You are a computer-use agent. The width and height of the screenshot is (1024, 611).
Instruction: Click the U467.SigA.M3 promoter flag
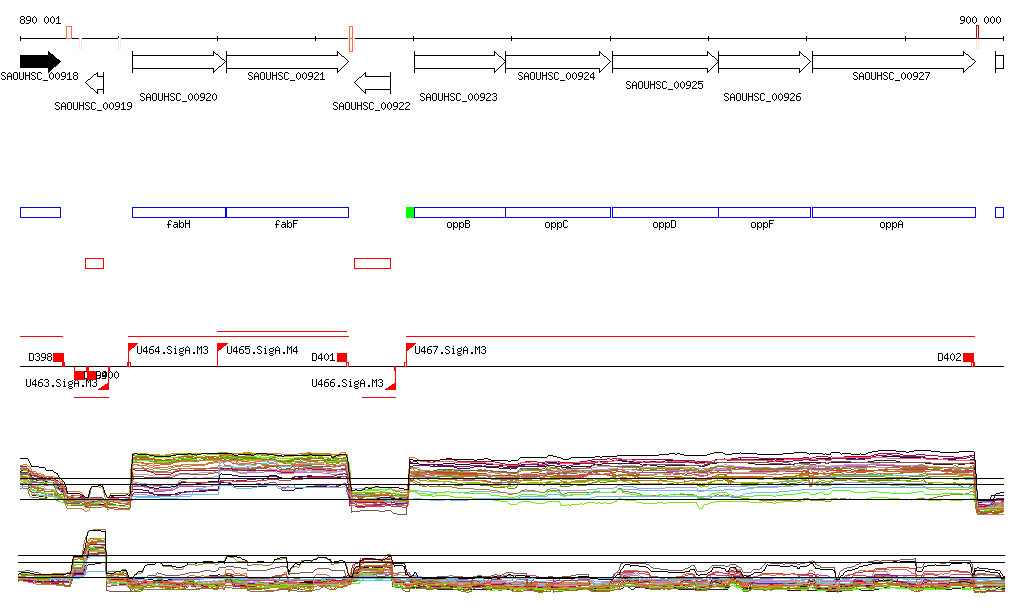tap(410, 349)
